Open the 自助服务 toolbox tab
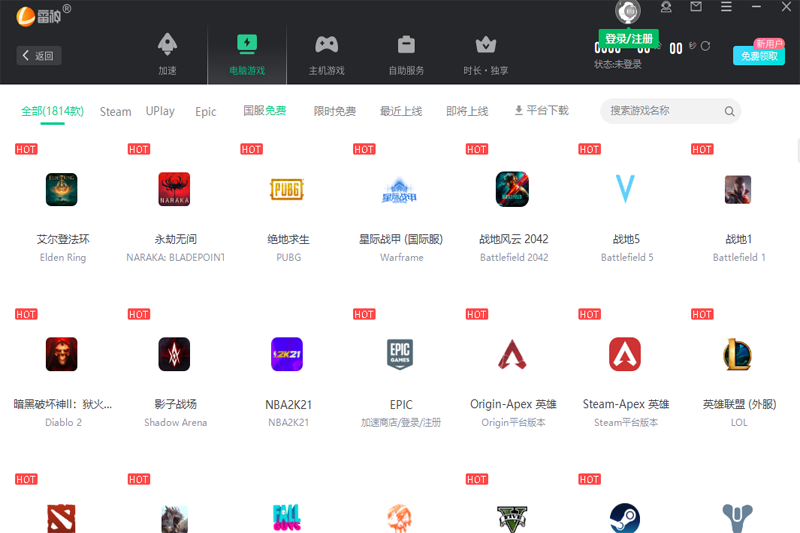This screenshot has width=800, height=533. coord(406,54)
